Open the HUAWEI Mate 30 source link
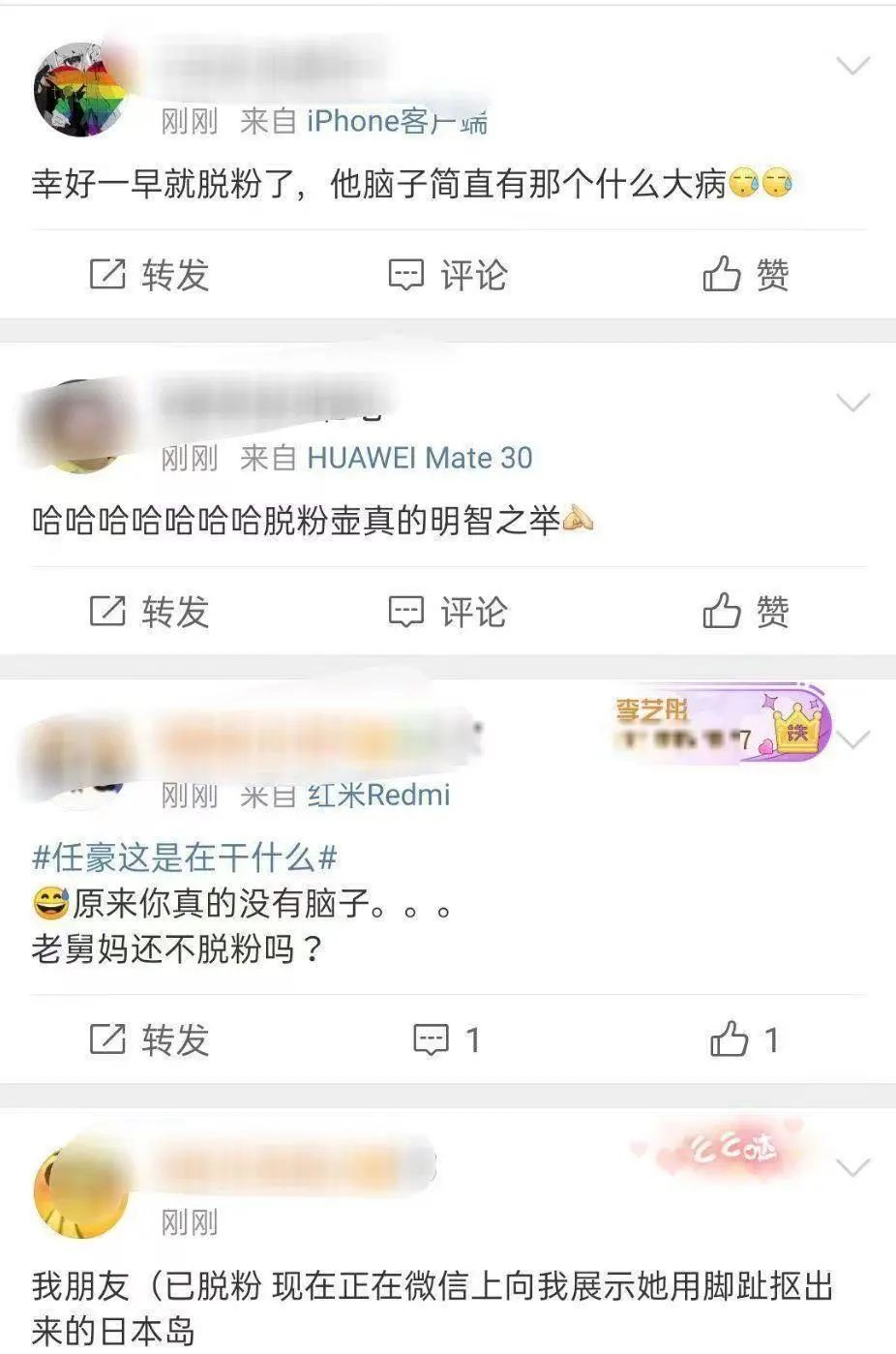 click(420, 458)
